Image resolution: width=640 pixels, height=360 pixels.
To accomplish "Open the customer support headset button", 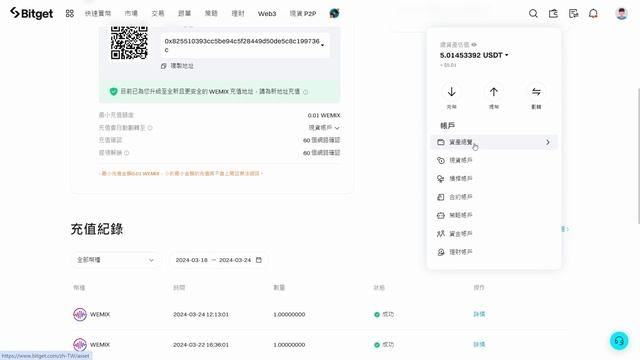I will [x=619, y=341].
